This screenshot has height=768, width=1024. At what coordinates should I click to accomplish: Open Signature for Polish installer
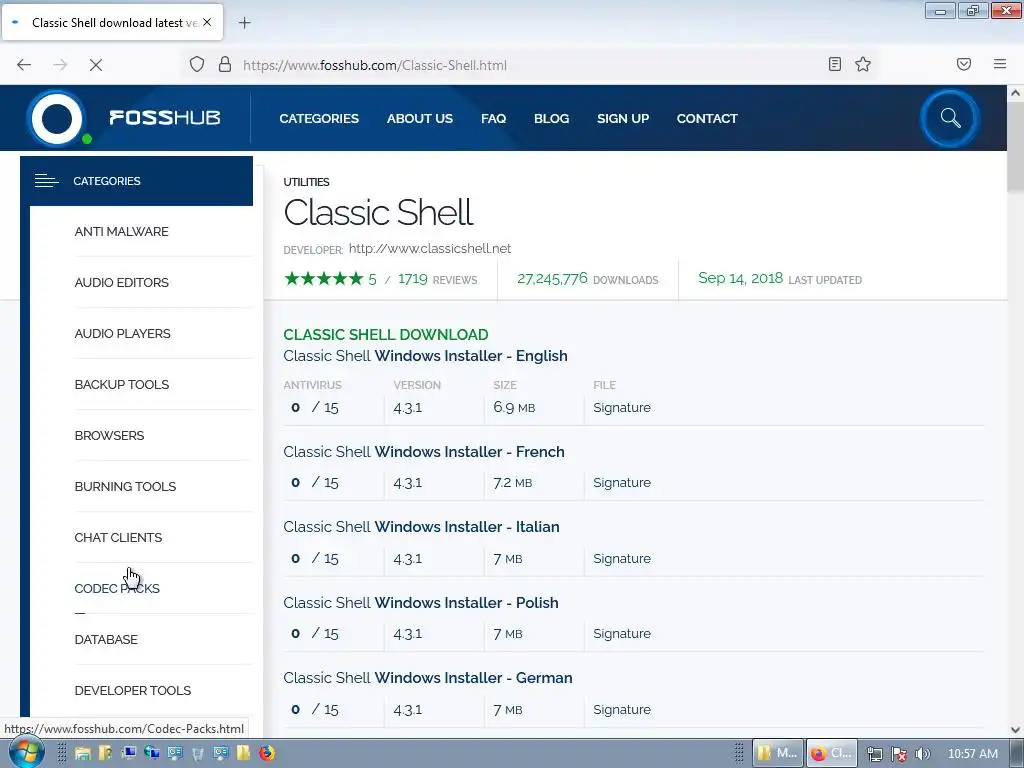click(x=622, y=633)
